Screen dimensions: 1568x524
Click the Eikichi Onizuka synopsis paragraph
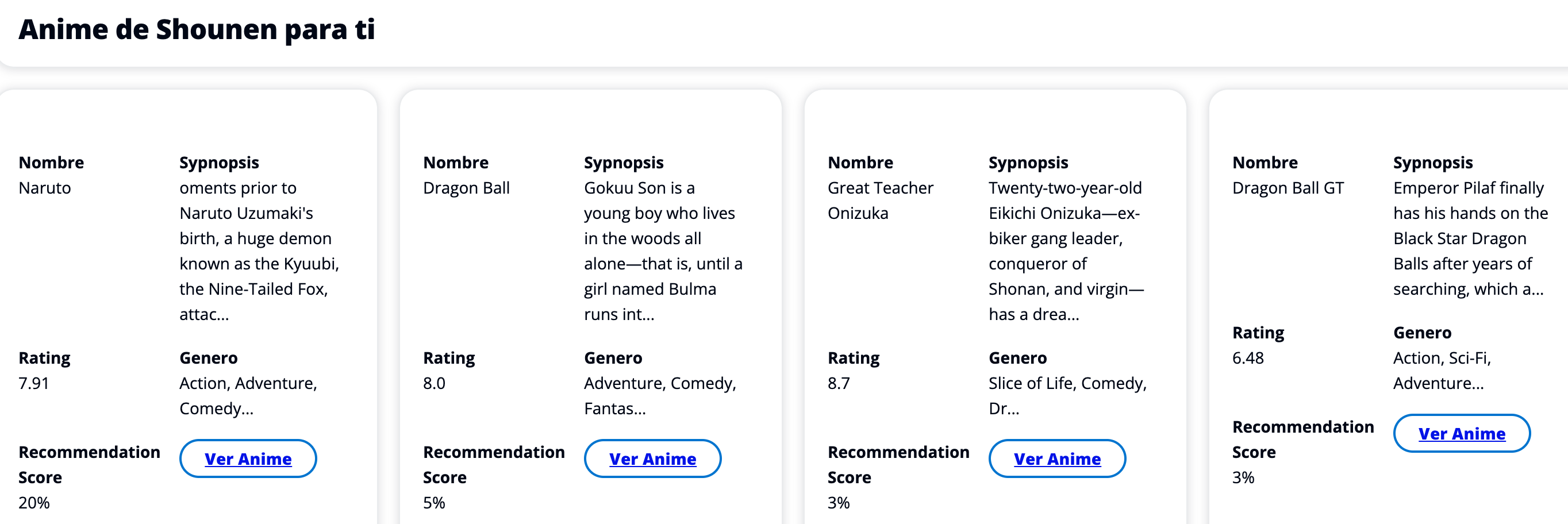(1065, 251)
